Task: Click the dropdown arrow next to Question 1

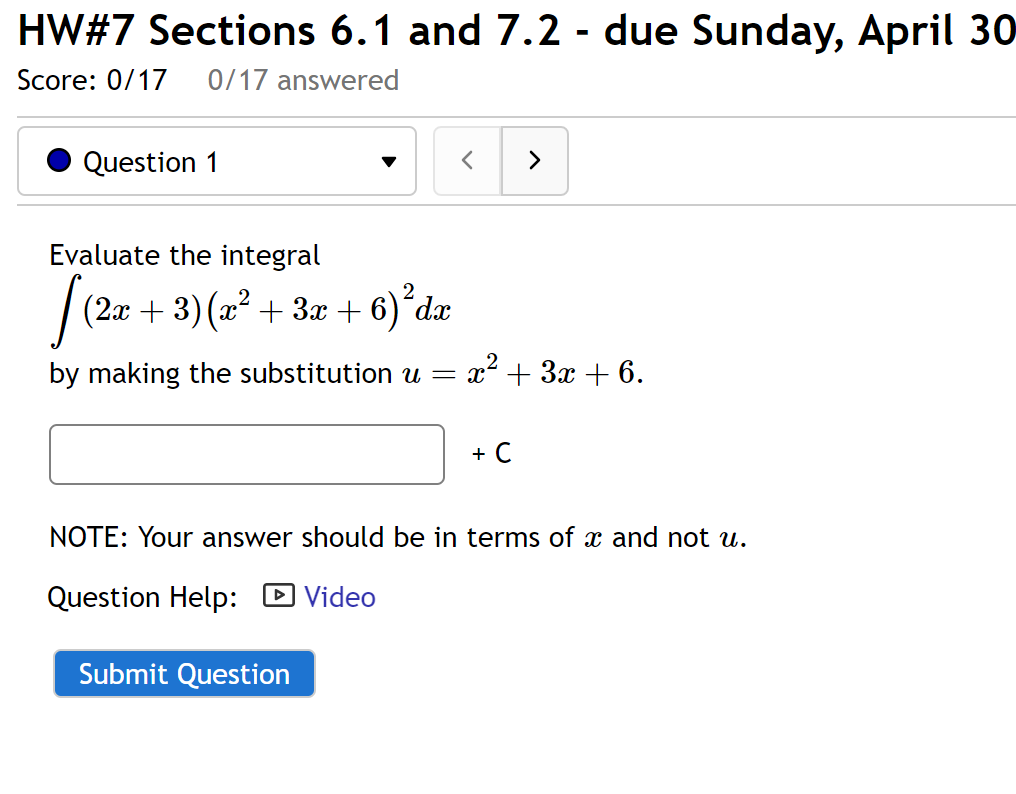Action: (x=388, y=161)
